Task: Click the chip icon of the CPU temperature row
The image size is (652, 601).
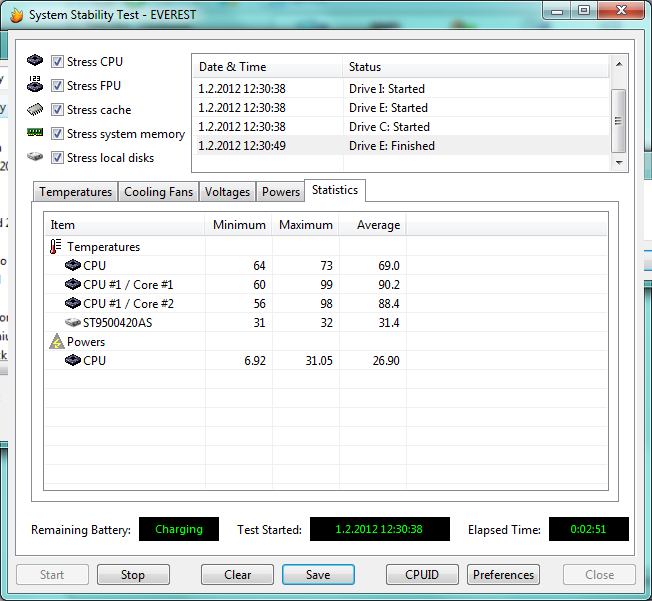Action: pyautogui.click(x=73, y=265)
